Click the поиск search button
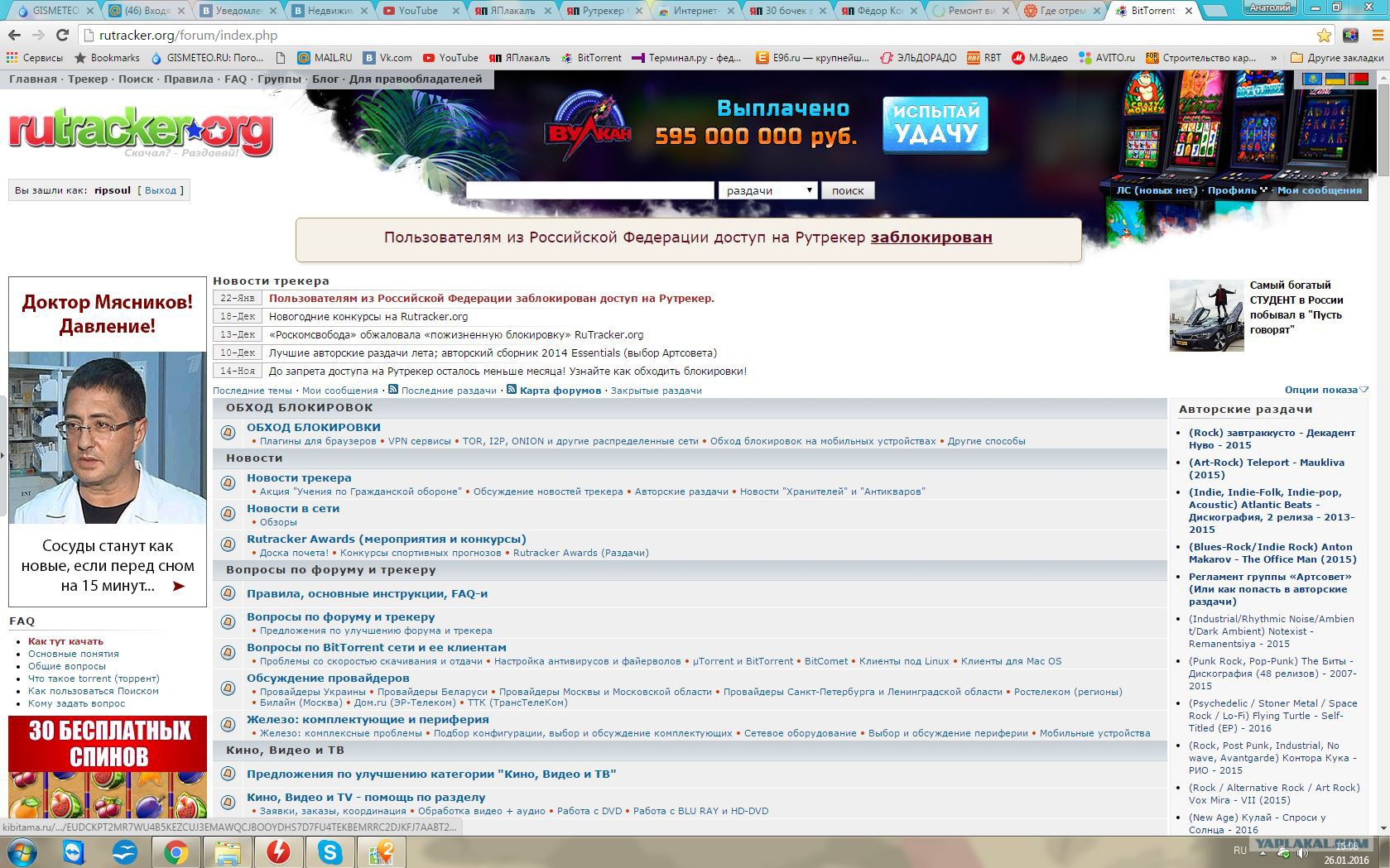The width and height of the screenshot is (1390, 868). [x=848, y=190]
